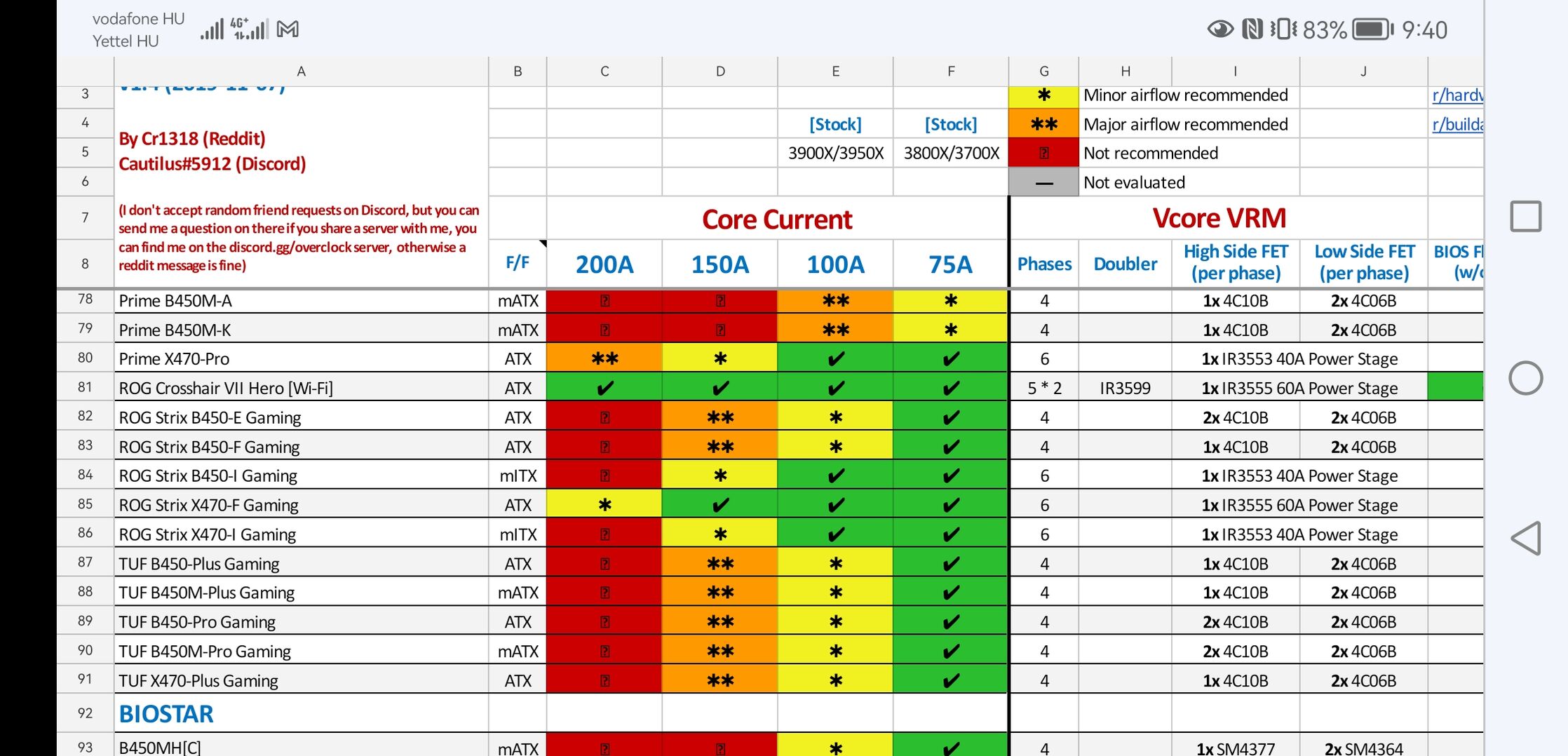Select column D header
The image size is (1568, 756).
(x=720, y=72)
